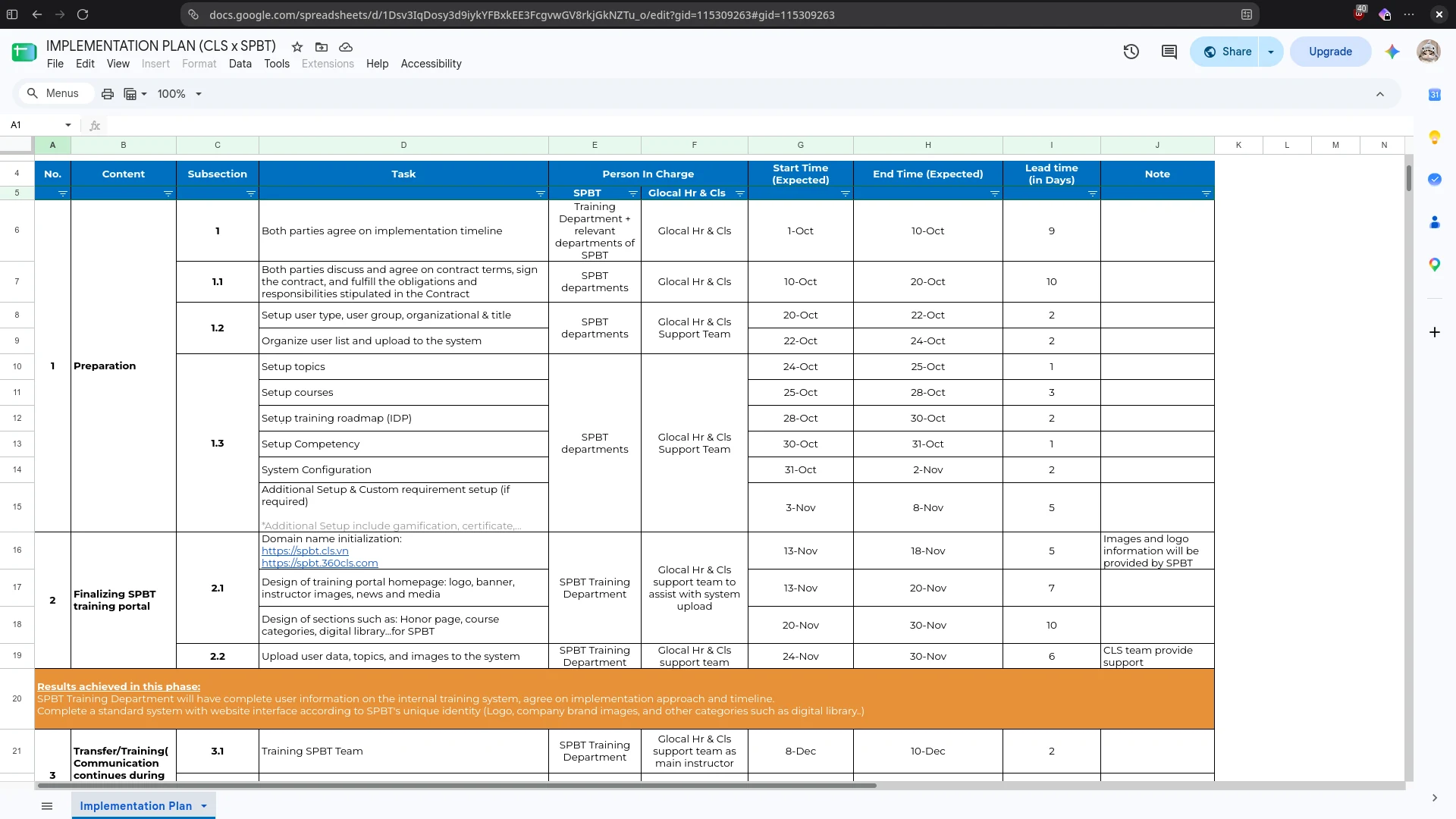This screenshot has width=1456, height=819.
Task: Click the print icon
Action: pyautogui.click(x=108, y=94)
